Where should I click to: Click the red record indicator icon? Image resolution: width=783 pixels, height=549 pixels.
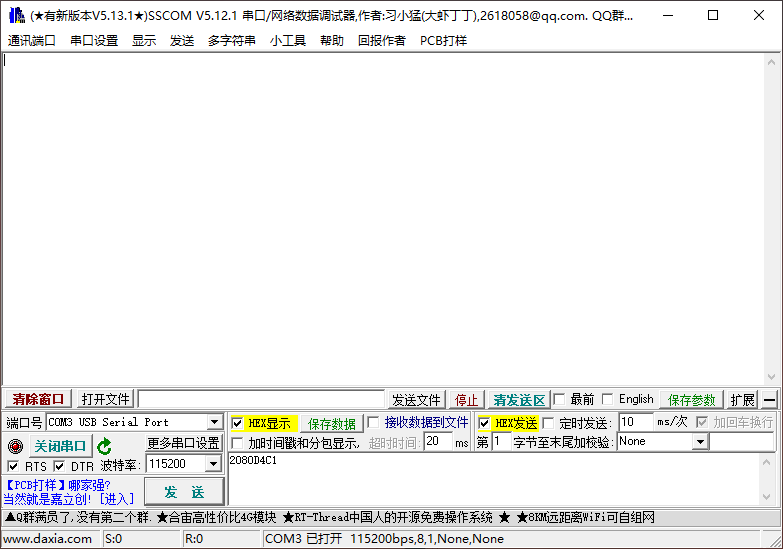[15, 446]
